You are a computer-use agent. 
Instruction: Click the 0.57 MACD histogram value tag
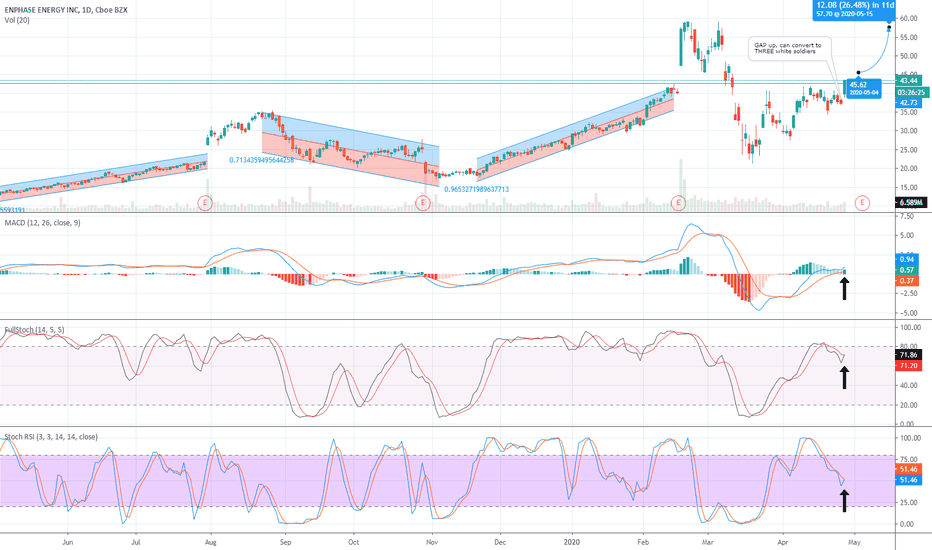(x=907, y=270)
